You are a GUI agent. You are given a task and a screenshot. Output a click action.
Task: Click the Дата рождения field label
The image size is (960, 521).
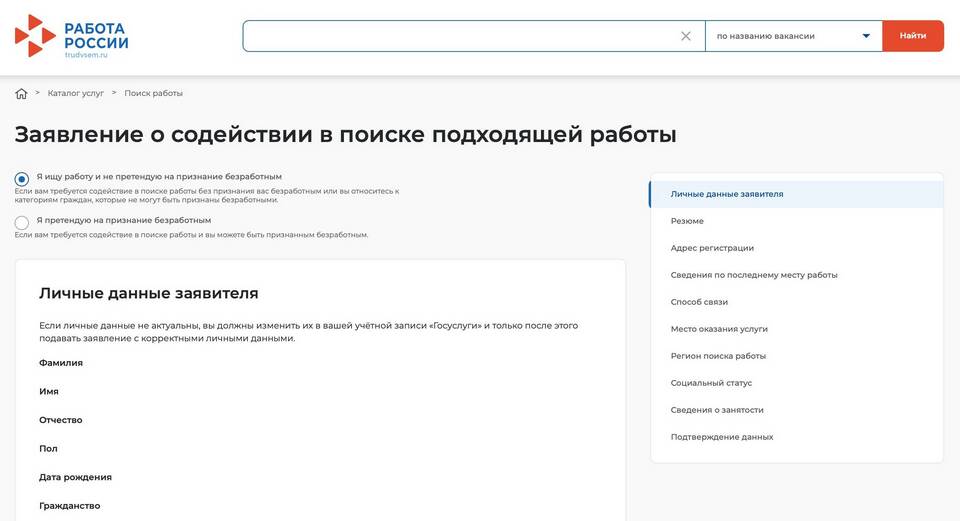tap(75, 477)
